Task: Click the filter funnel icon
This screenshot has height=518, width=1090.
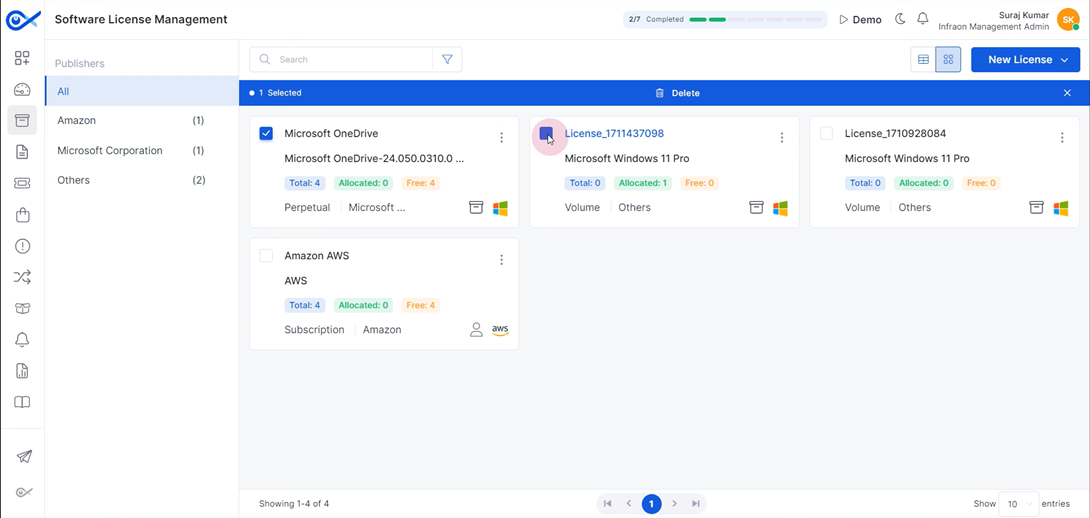Action: 447,60
